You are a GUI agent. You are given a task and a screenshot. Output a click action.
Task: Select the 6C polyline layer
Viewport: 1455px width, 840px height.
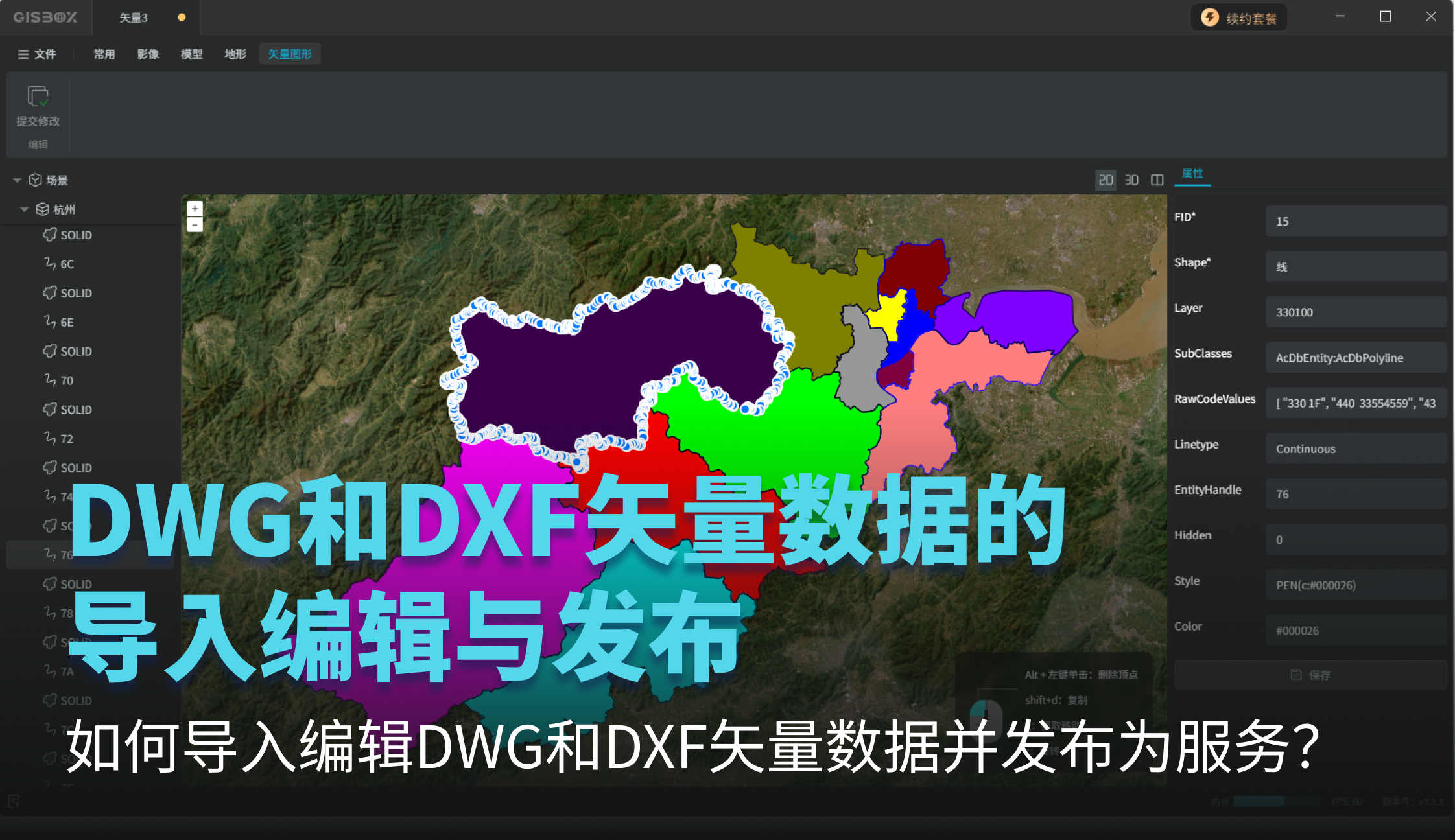(67, 264)
